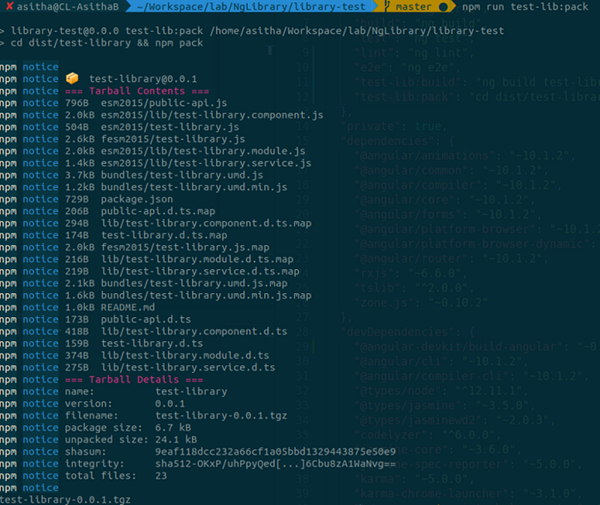The width and height of the screenshot is (600, 505).
Task: Click the git branch icon before master
Action: (x=387, y=7)
